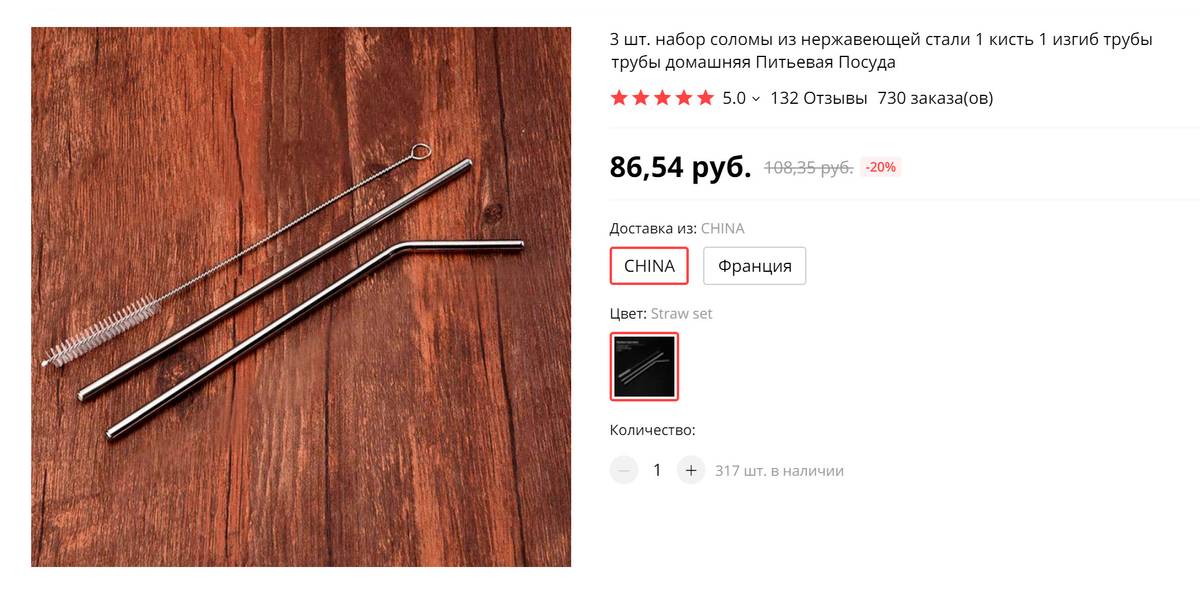Image resolution: width=1200 pixels, height=600 pixels.
Task: Click the second red rating star
Action: point(641,98)
